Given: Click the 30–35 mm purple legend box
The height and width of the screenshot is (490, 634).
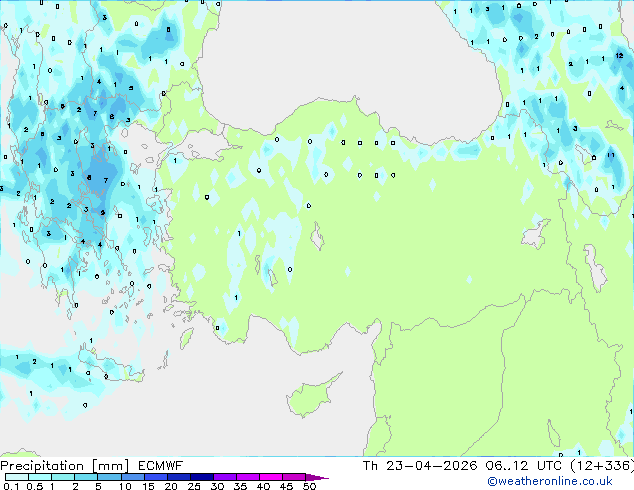Looking at the screenshot, I should click(x=224, y=477).
